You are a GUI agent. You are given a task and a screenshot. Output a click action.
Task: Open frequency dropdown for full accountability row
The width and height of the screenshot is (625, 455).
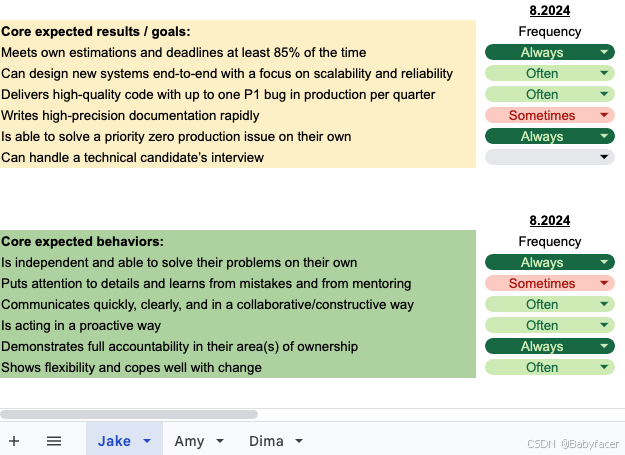[x=604, y=346]
